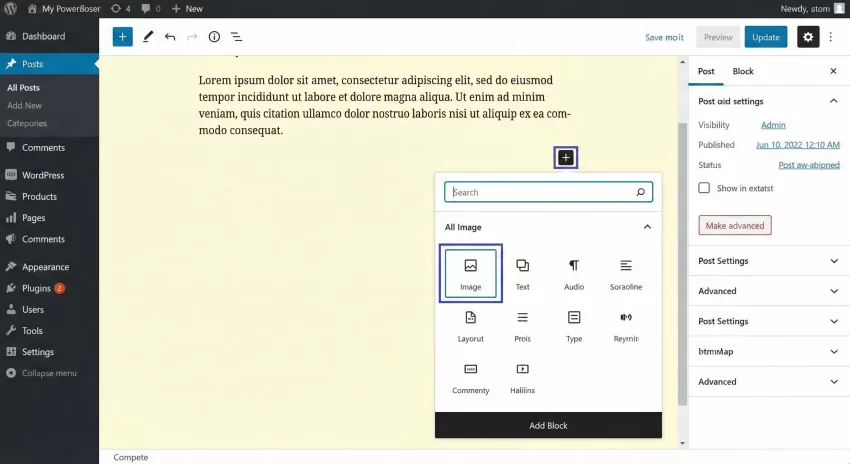
Task: Open Dashboard in the admin menu
Action: 49,36
